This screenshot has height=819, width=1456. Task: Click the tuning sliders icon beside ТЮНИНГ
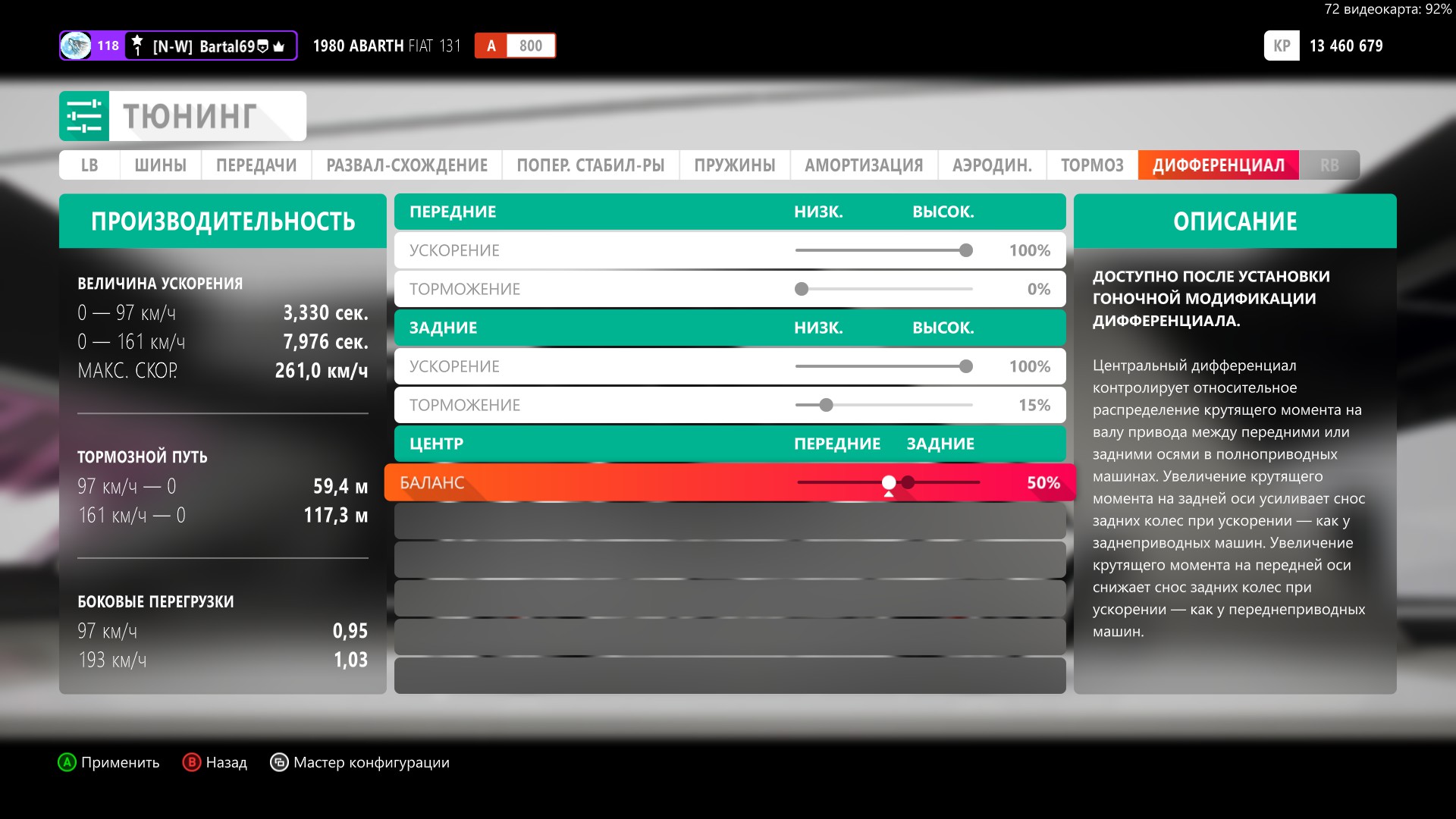coord(84,116)
